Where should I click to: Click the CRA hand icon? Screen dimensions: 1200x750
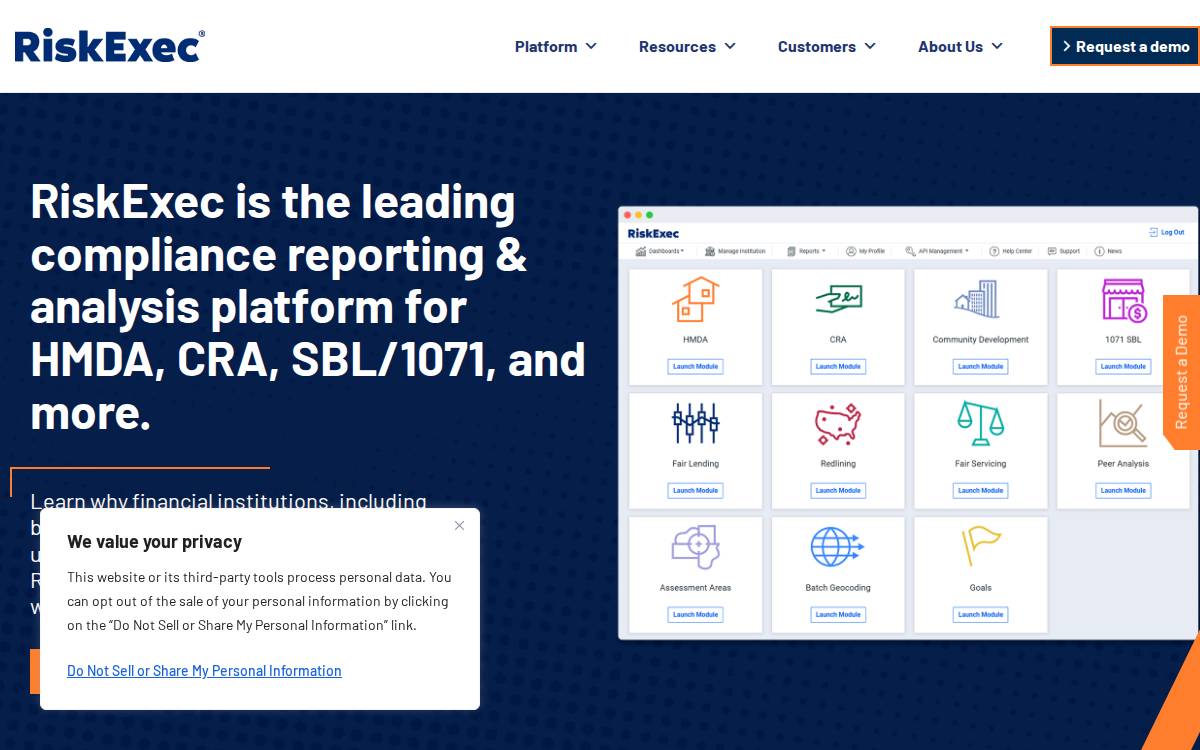(838, 299)
